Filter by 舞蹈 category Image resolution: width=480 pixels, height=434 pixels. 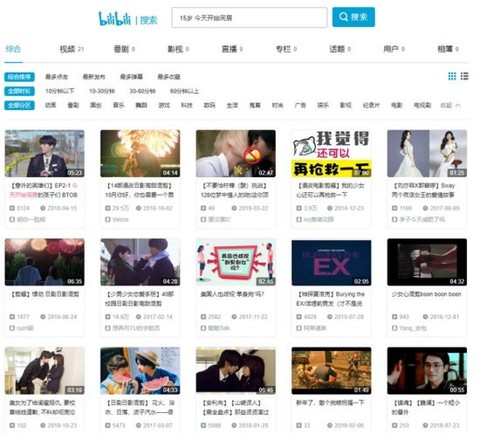pos(141,105)
